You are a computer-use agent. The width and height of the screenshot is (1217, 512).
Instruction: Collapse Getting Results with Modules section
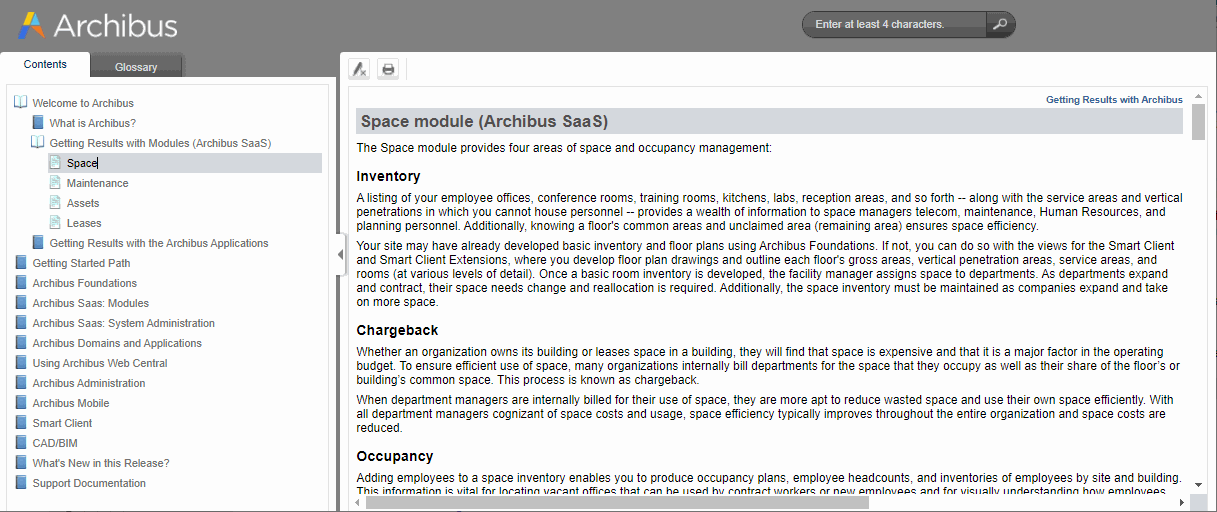(x=38, y=143)
